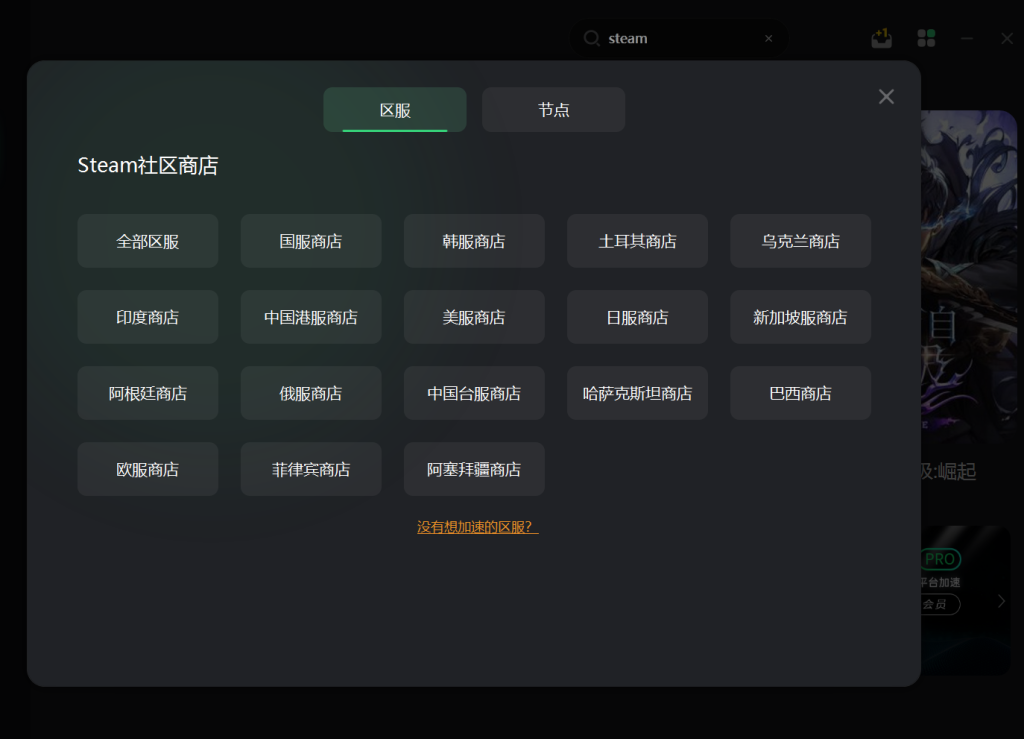This screenshot has height=739, width=1024.
Task: Open the 没有想加速的区服? link
Action: click(x=477, y=527)
